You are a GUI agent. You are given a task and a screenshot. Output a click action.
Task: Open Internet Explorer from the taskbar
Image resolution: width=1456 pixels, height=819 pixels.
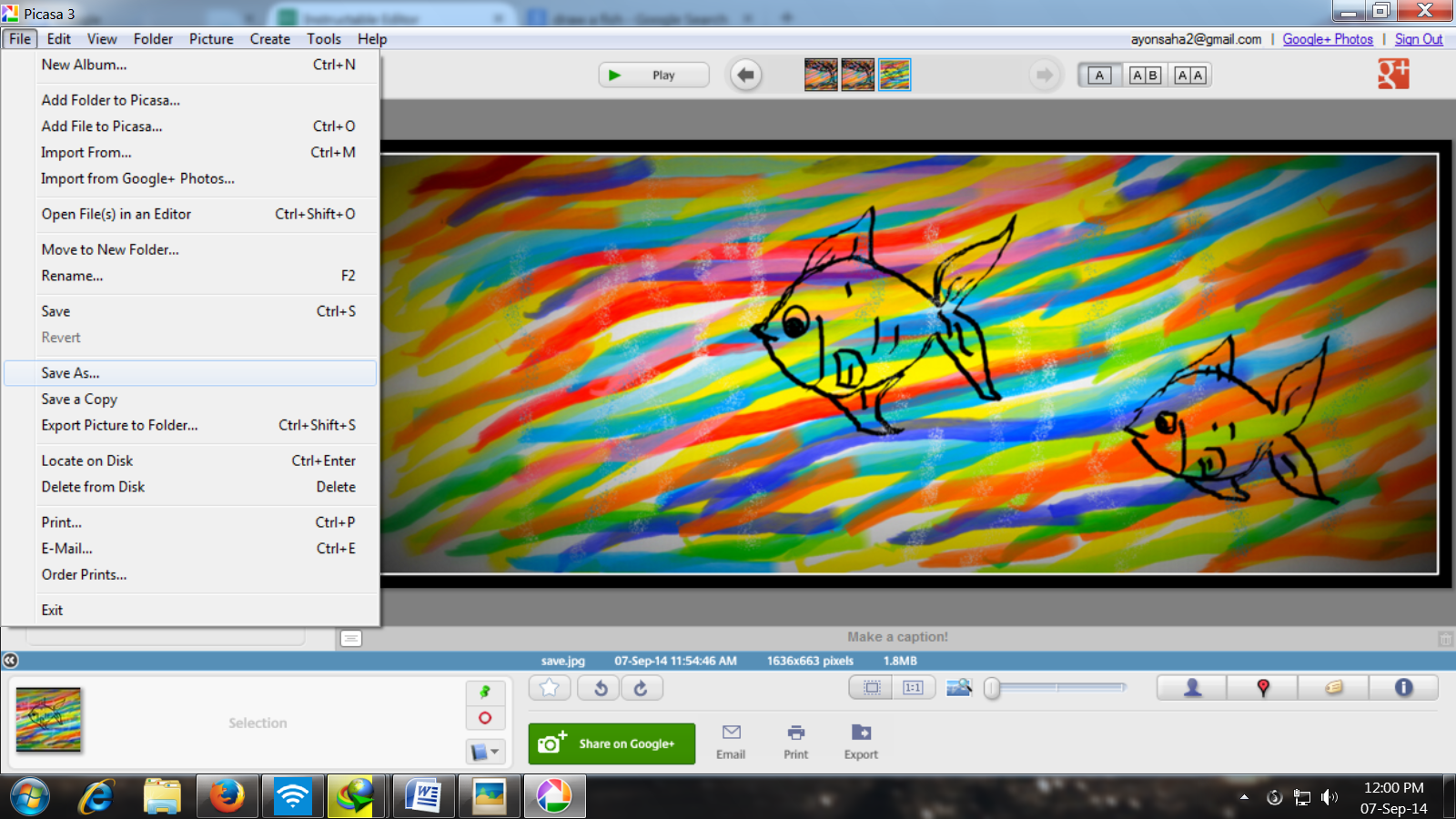click(96, 797)
